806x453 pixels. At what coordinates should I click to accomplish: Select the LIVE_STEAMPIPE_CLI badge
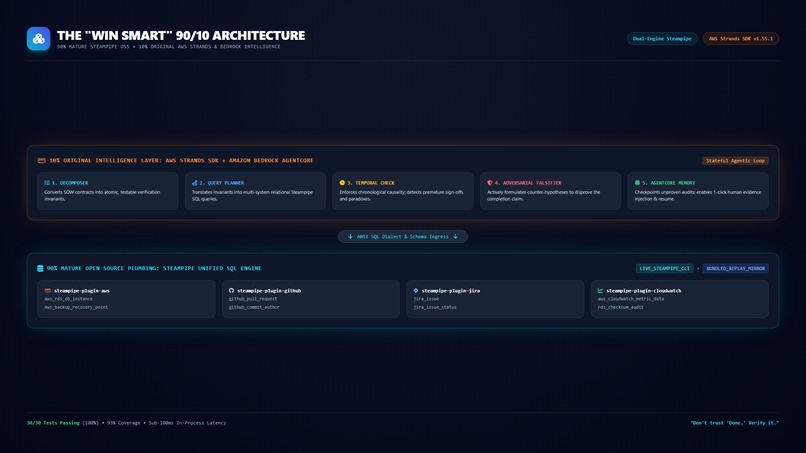tap(664, 268)
